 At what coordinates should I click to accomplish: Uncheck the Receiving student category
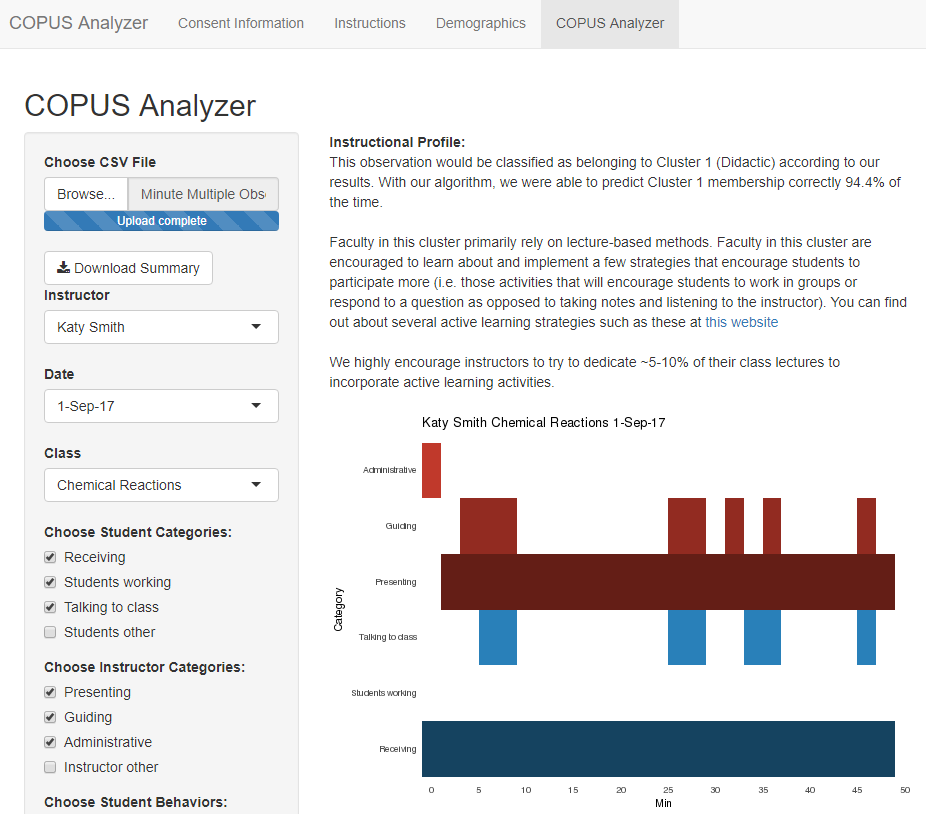click(x=51, y=557)
